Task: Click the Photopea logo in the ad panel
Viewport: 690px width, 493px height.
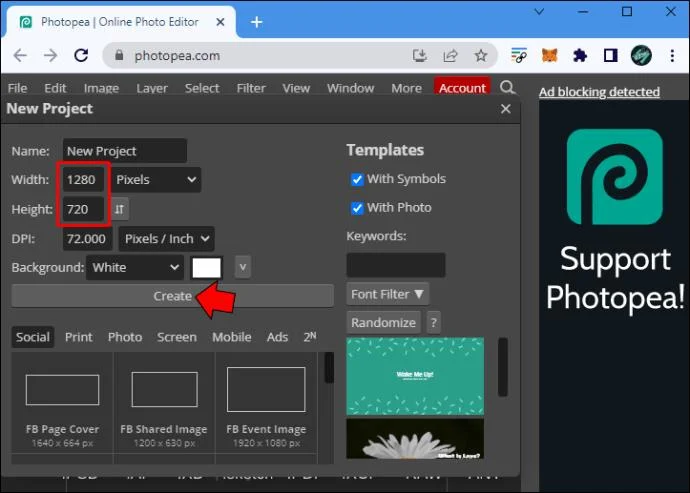Action: click(615, 177)
